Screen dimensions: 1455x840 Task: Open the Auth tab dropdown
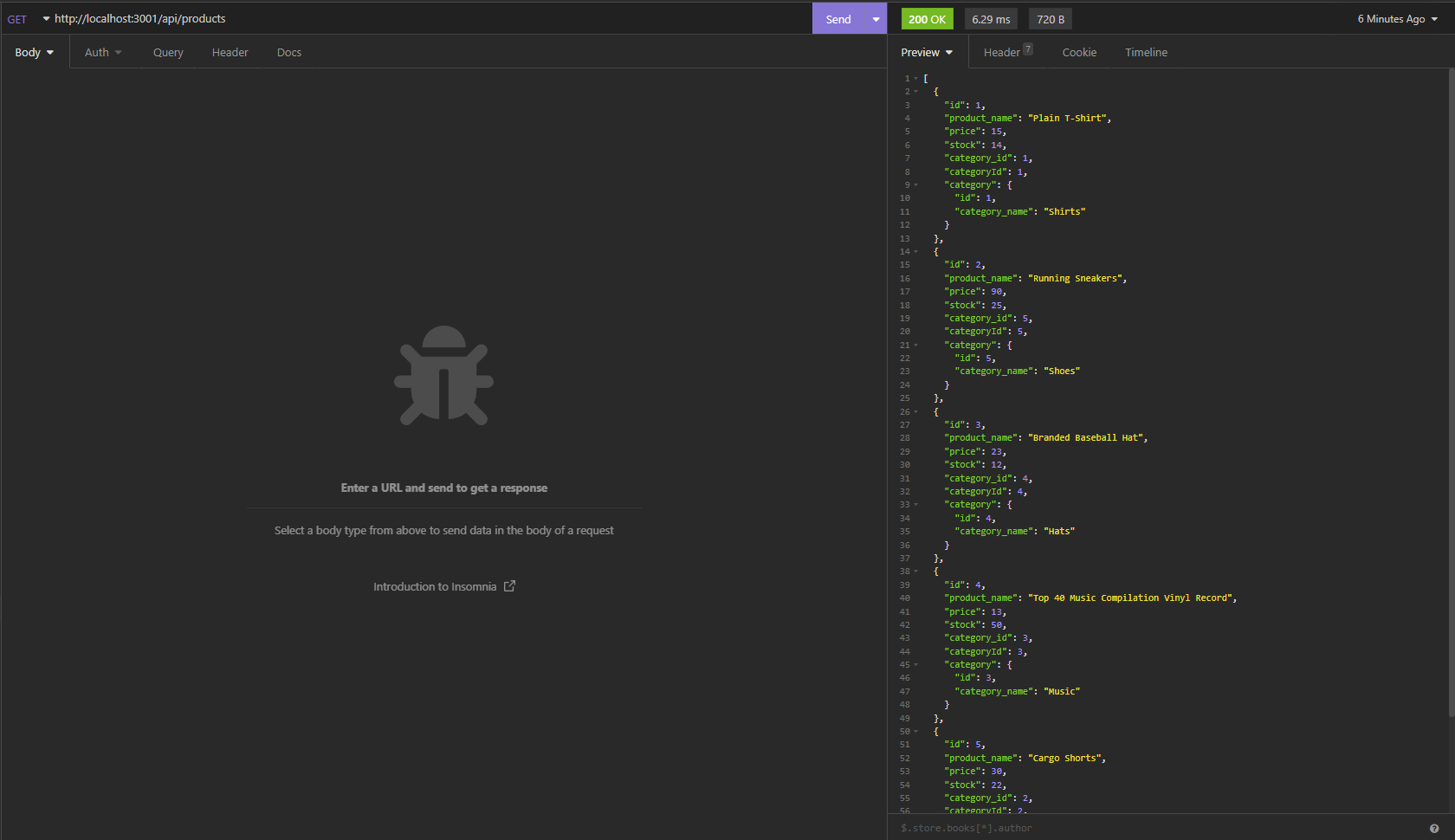[x=103, y=53]
